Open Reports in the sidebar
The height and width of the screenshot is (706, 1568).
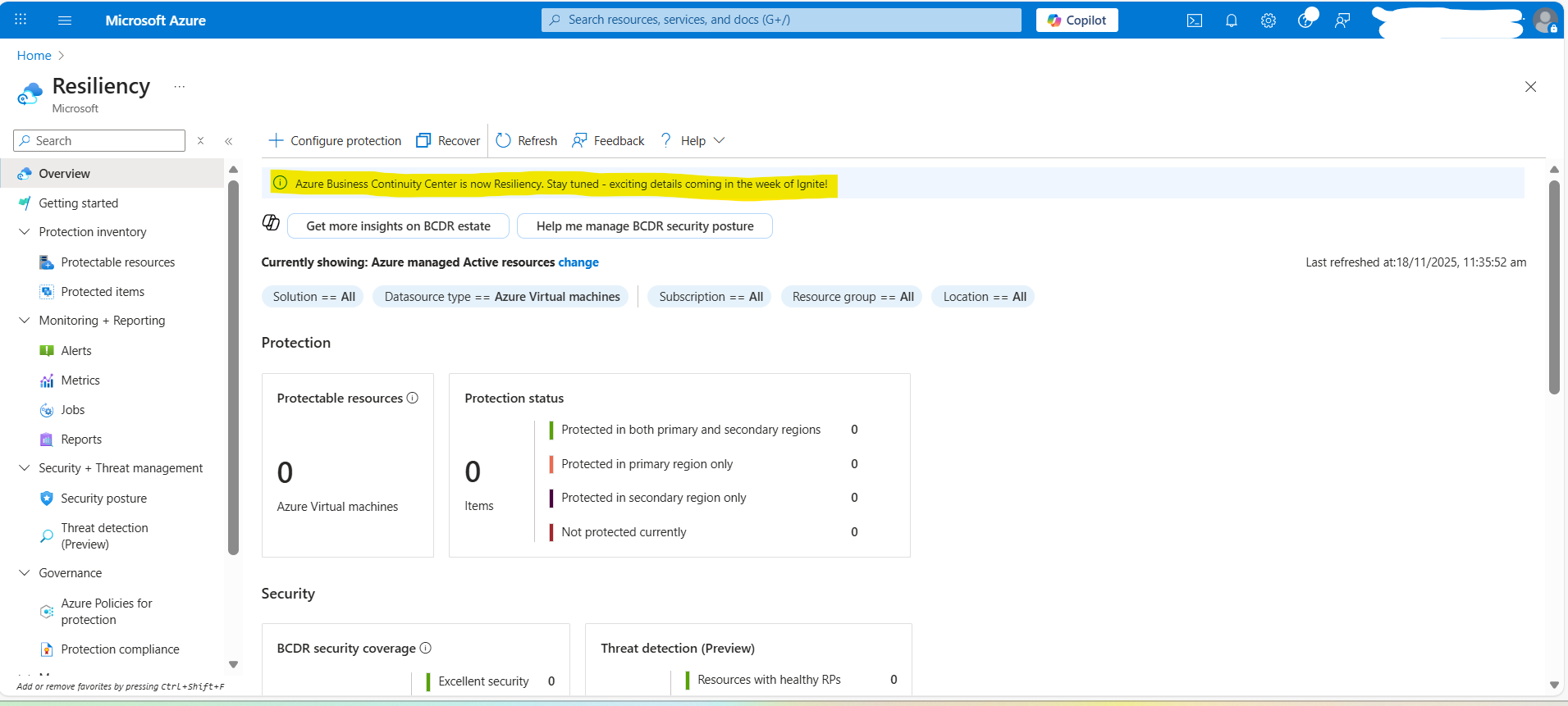81,440
